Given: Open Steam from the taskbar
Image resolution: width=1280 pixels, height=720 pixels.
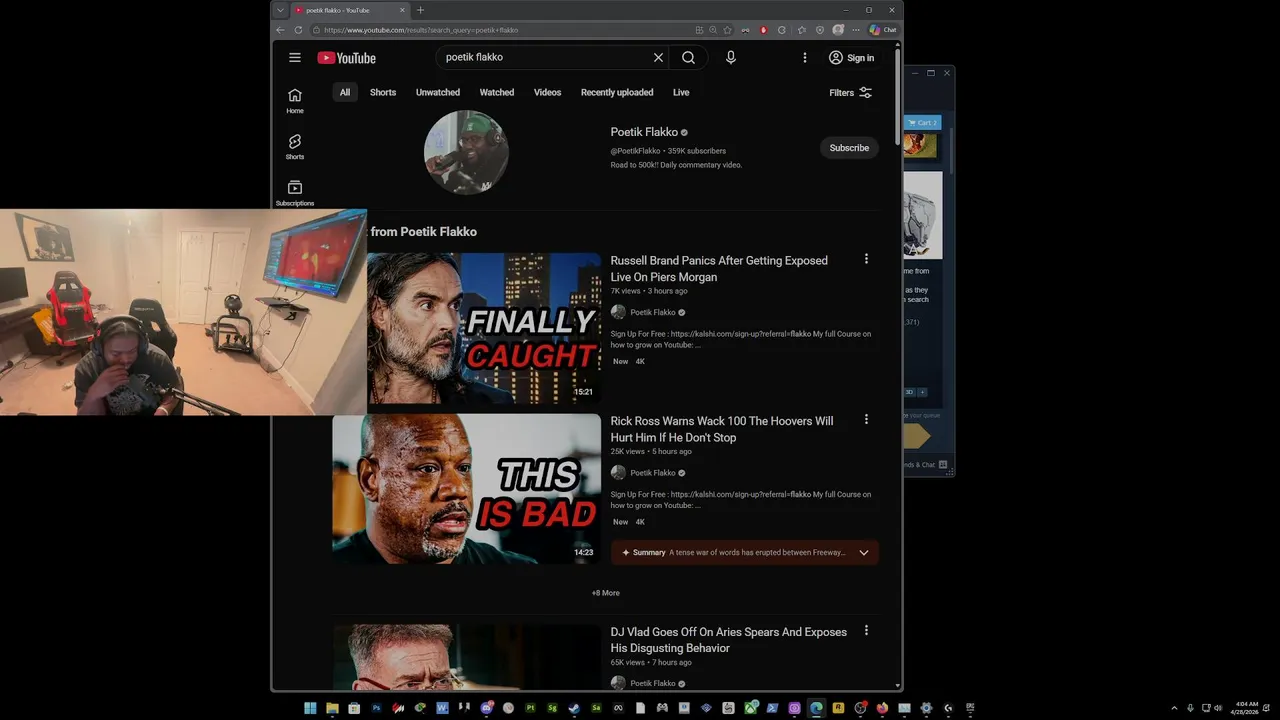Looking at the screenshot, I should (574, 708).
